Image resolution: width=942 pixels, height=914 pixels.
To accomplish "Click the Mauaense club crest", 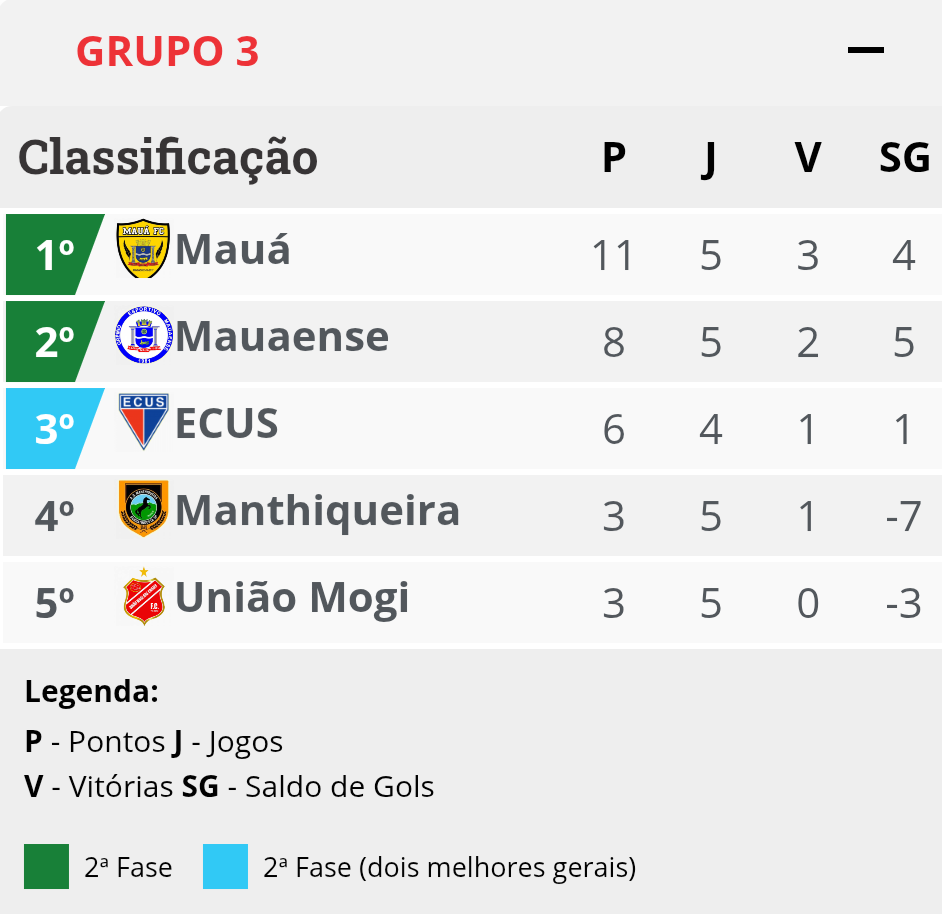I will 143,335.
